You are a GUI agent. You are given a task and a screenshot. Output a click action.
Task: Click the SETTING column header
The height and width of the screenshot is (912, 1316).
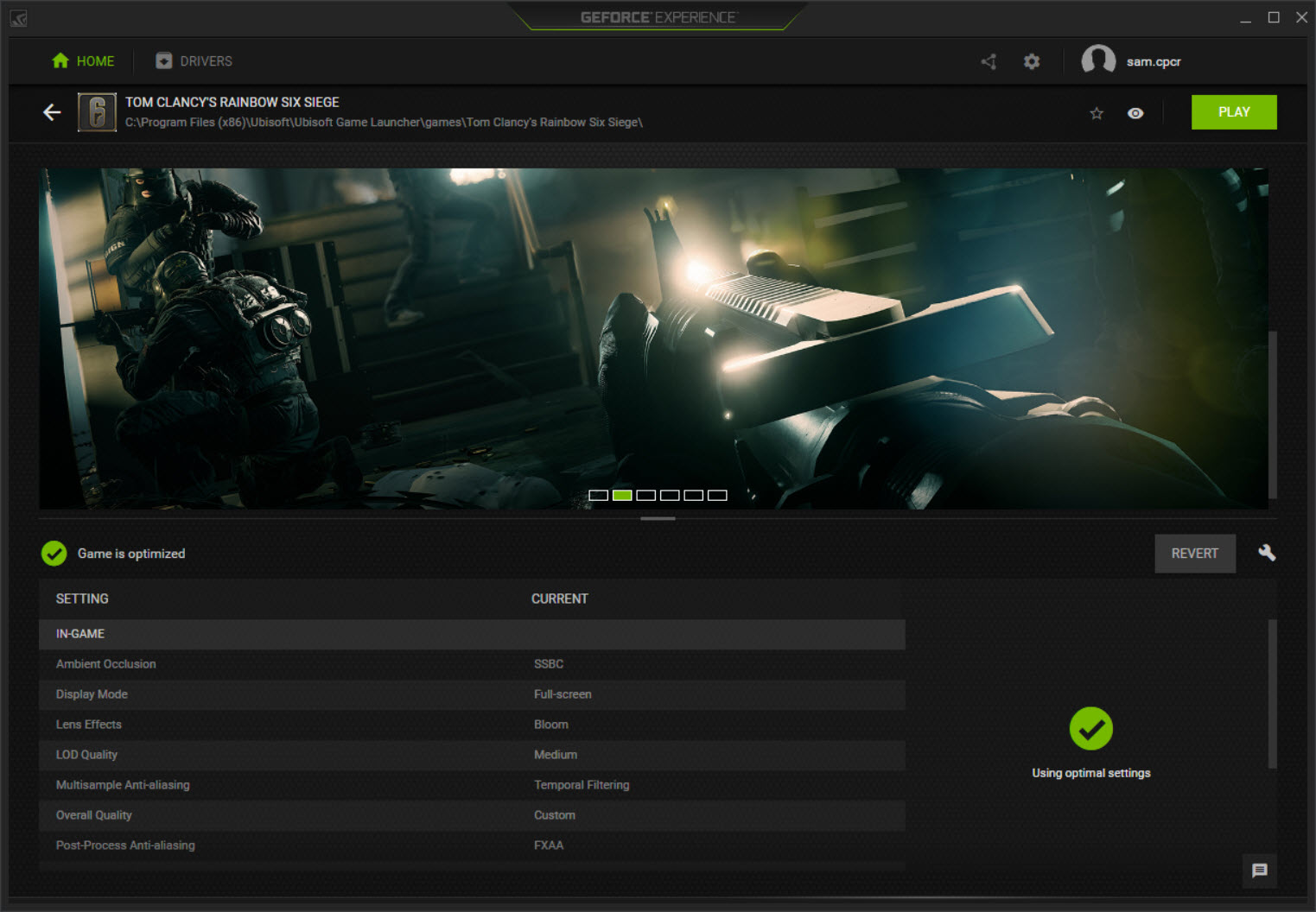[x=82, y=598]
